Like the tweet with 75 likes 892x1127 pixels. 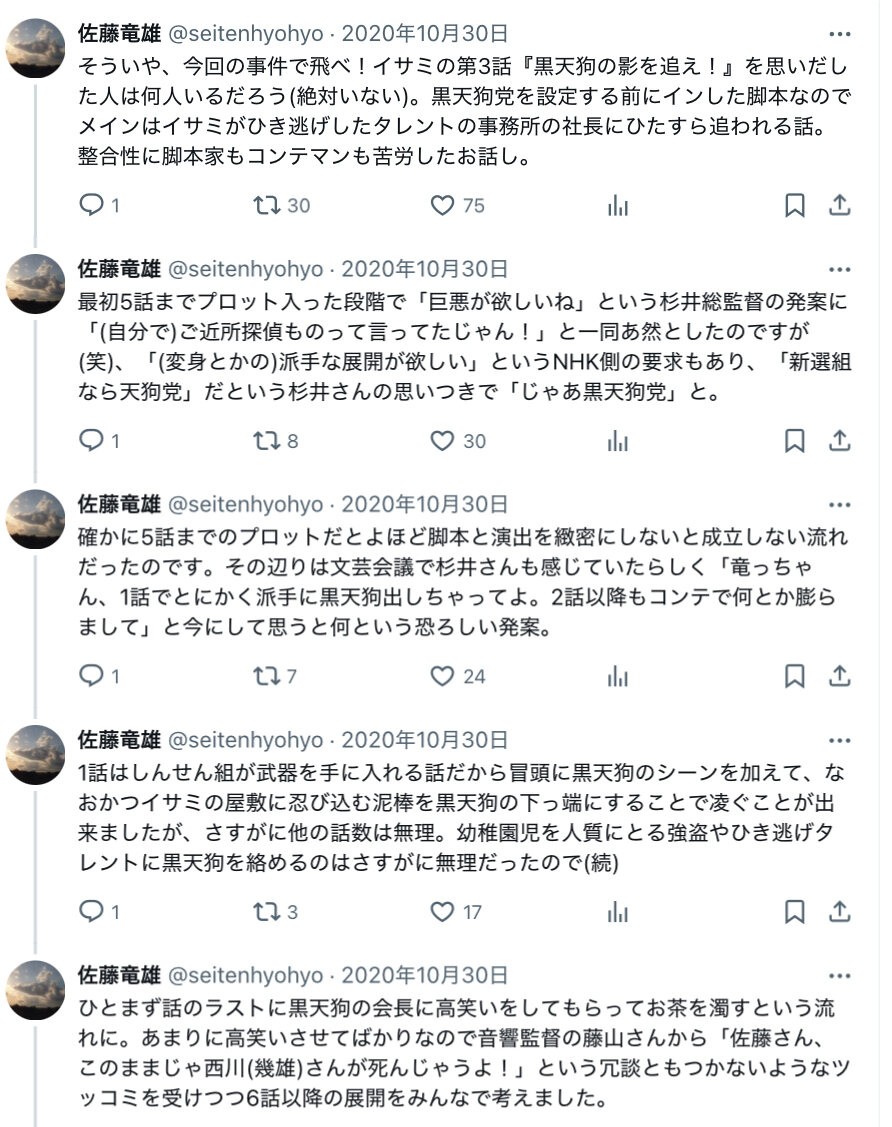442,206
